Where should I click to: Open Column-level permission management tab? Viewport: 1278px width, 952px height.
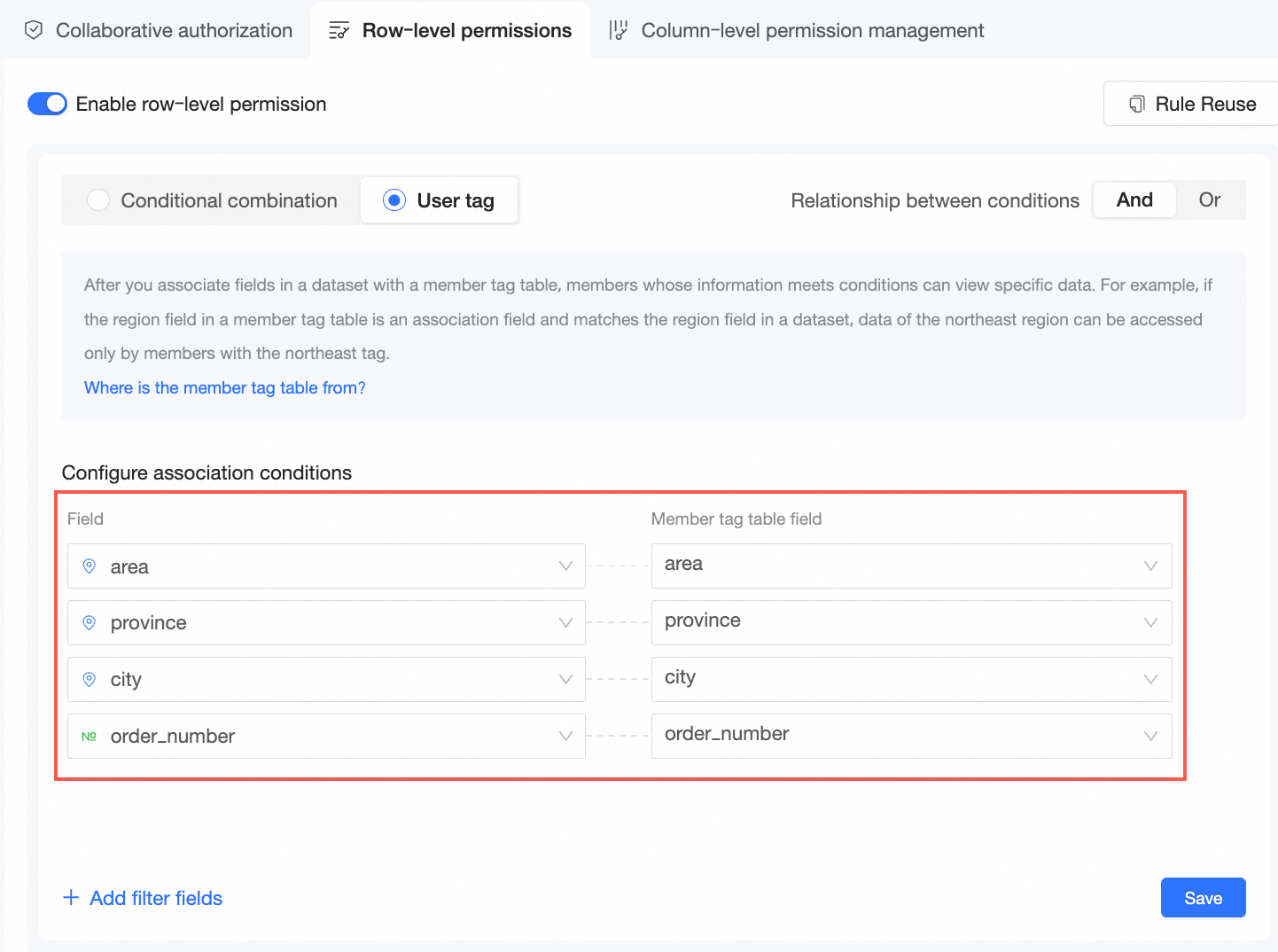click(812, 30)
